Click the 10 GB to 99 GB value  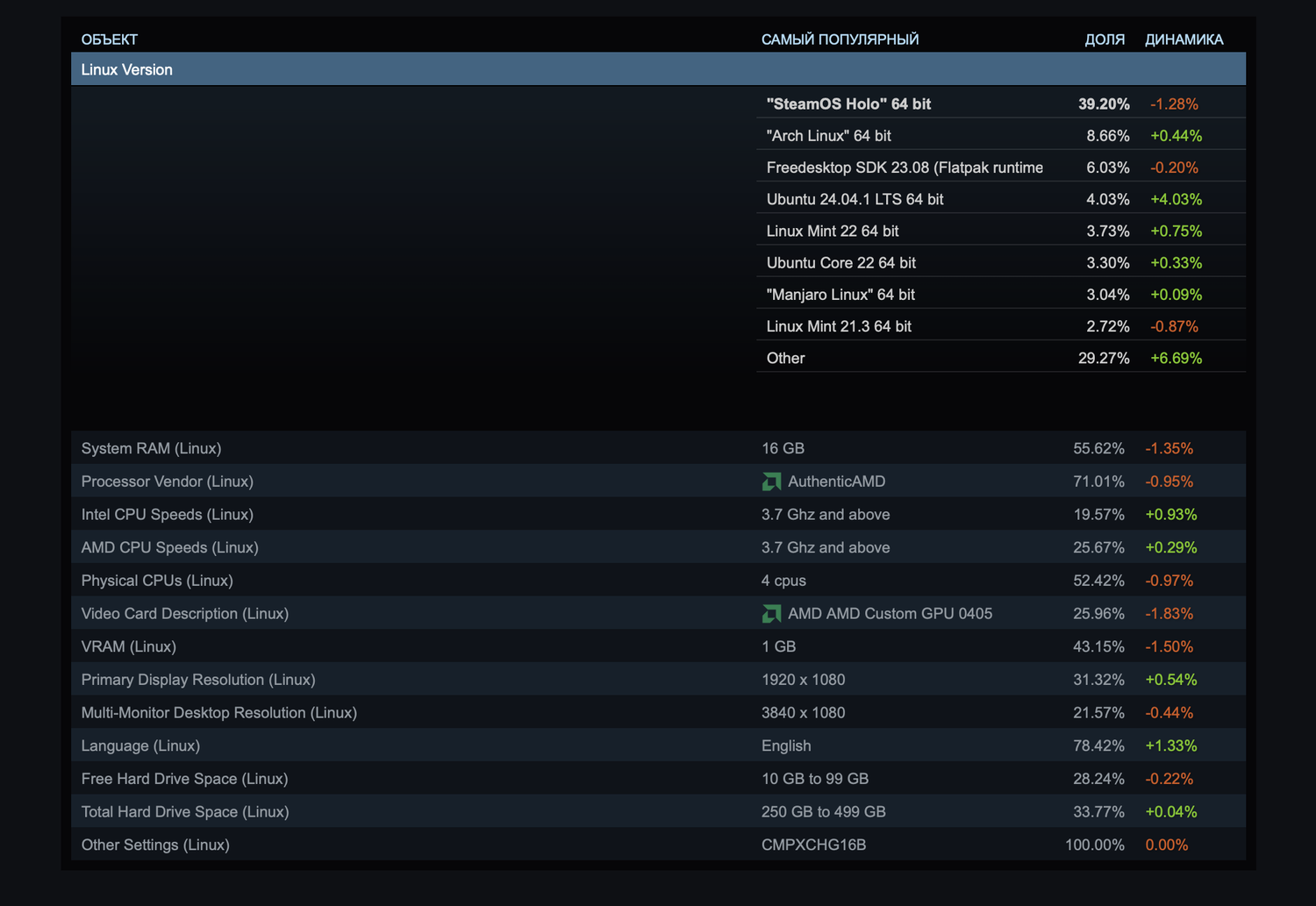coord(815,779)
